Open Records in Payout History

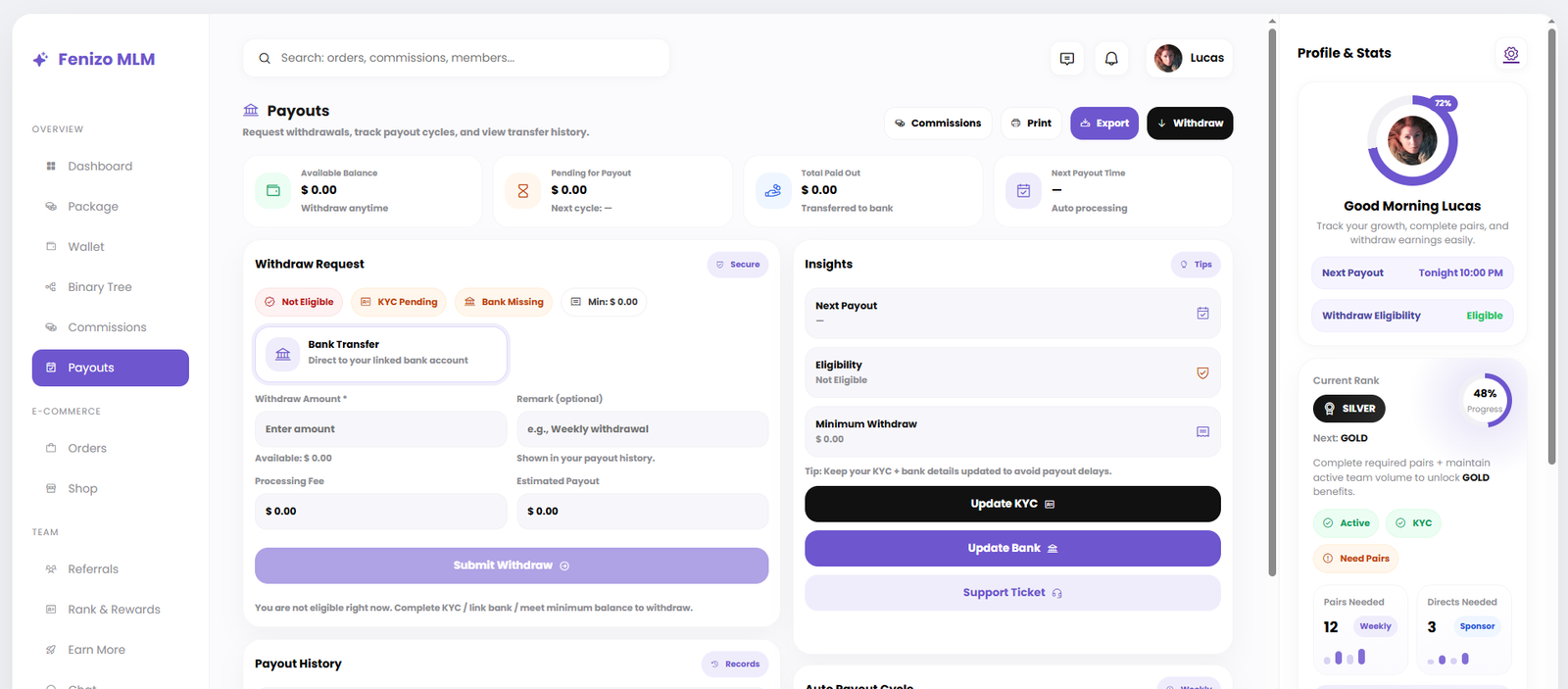(735, 664)
